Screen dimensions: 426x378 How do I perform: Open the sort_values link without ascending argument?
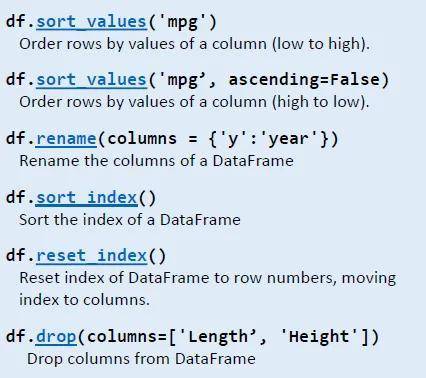pyautogui.click(x=91, y=22)
